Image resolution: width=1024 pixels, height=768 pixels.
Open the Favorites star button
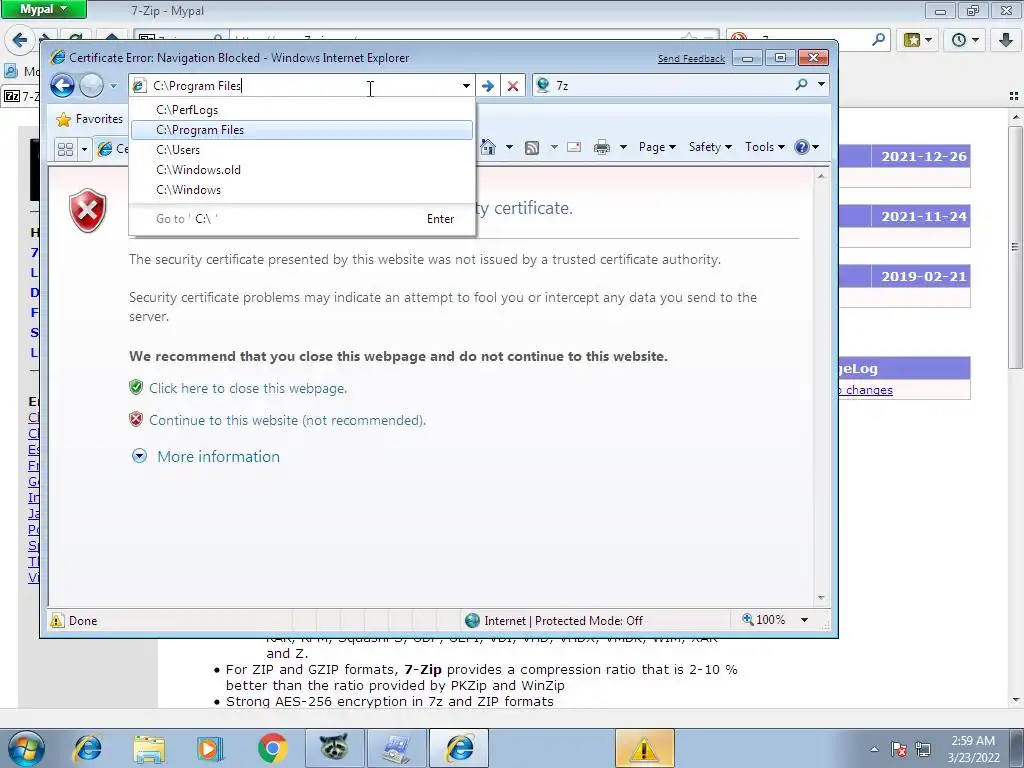coord(90,119)
